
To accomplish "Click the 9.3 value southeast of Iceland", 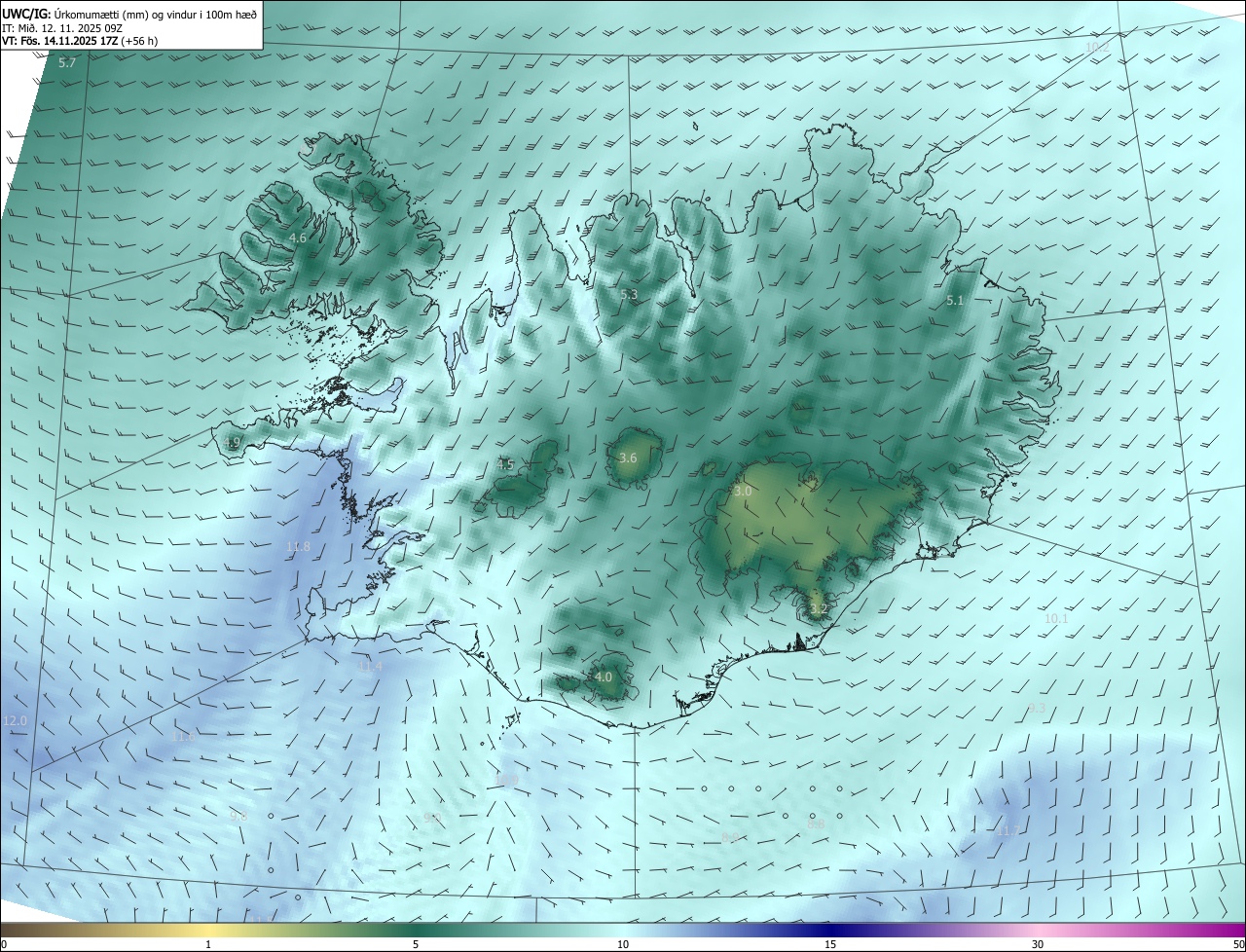I will click(x=1037, y=708).
